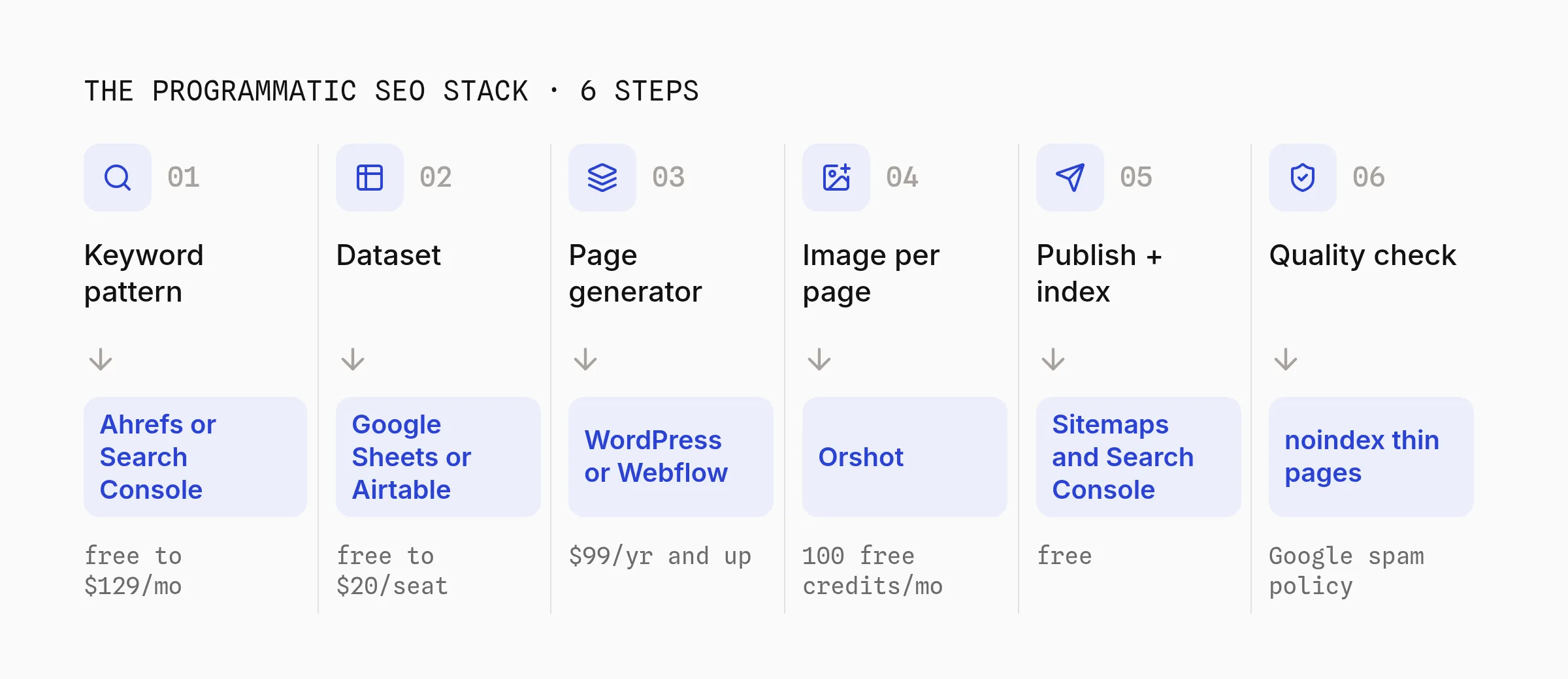
Task: Click the 'free' text under Sitemaps card
Action: (x=1064, y=556)
